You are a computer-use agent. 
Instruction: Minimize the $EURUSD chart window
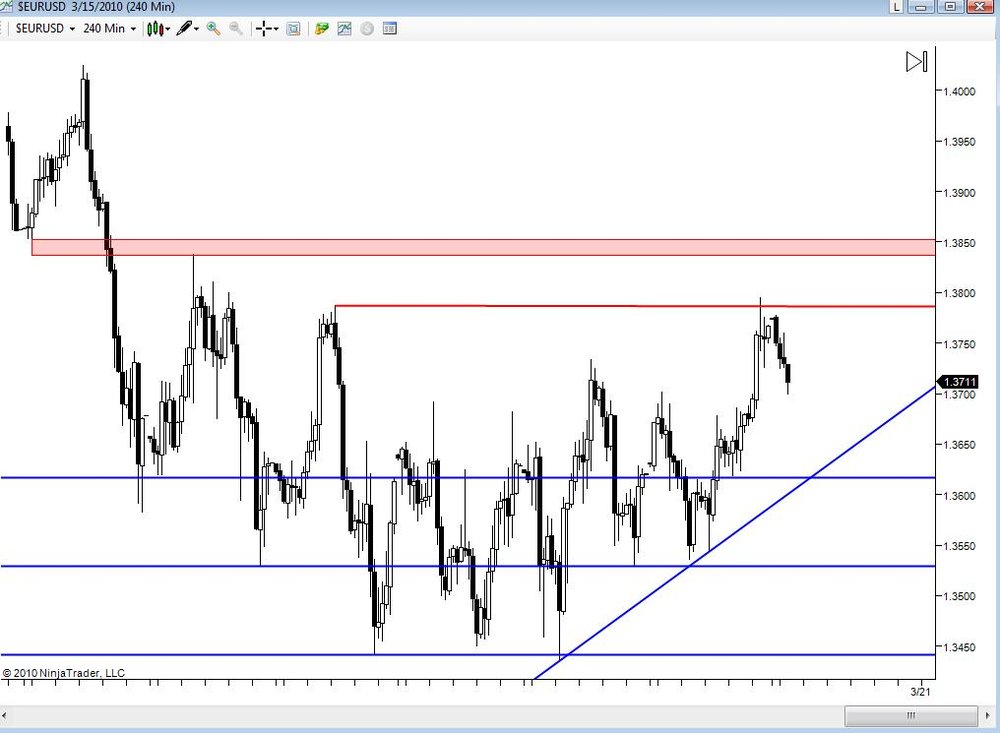[921, 6]
